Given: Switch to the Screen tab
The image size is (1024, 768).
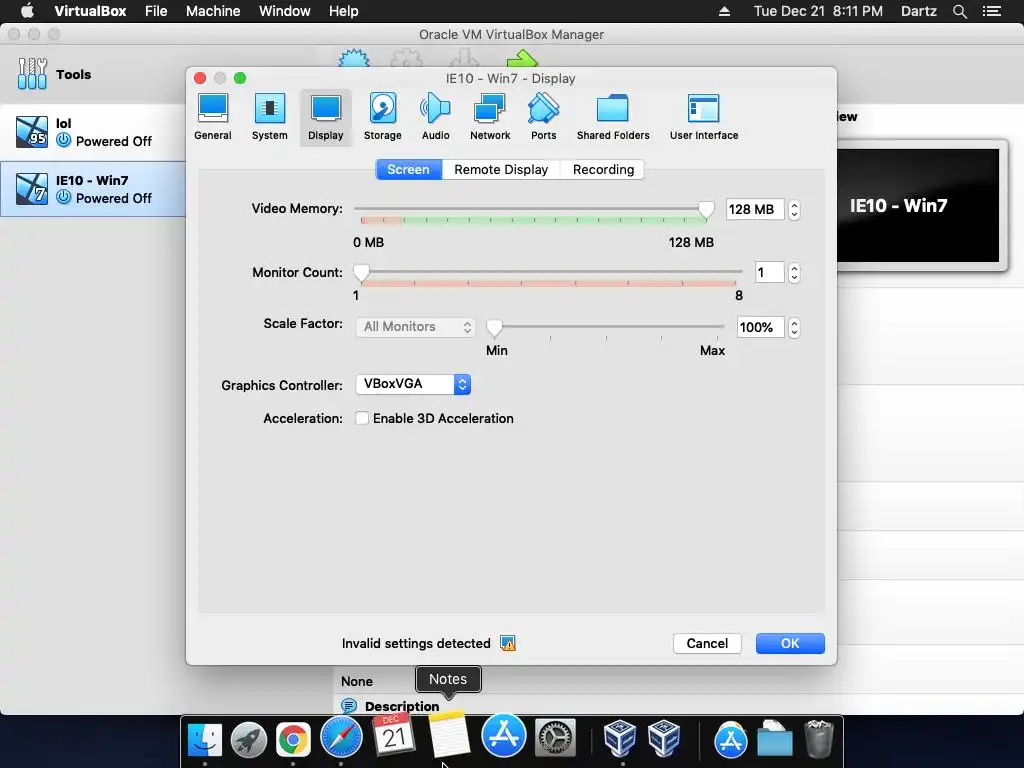Looking at the screenshot, I should 408,169.
